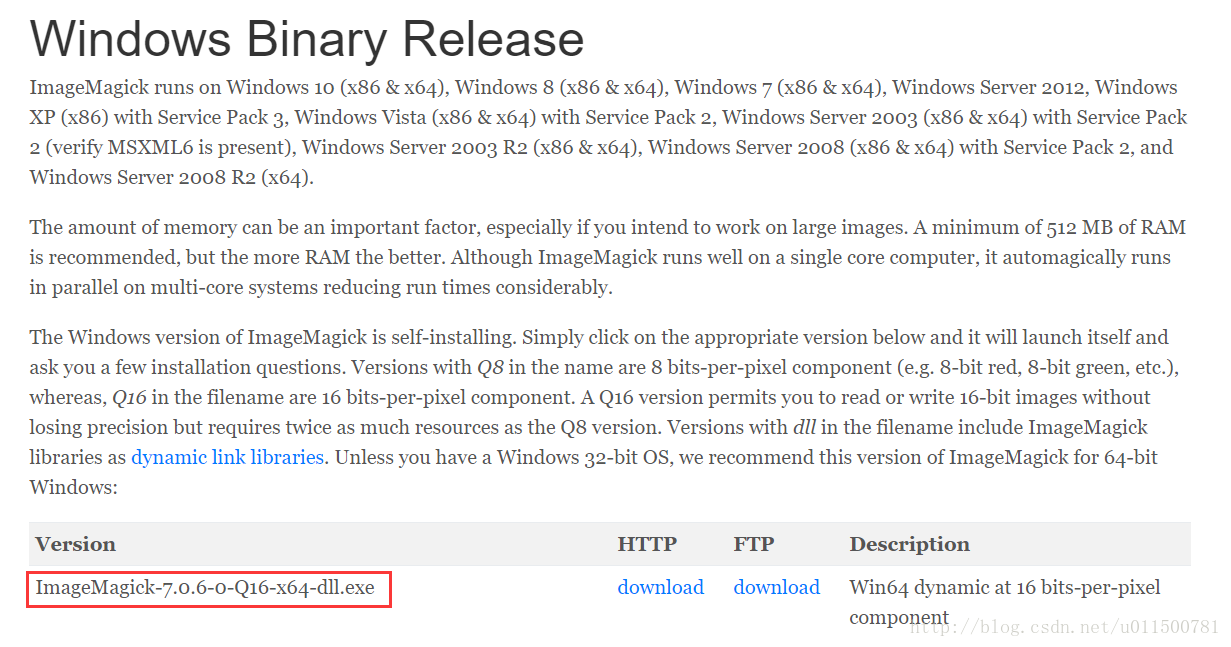This screenshot has height=647, width=1231.
Task: Click the FTP download link
Action: click(776, 587)
